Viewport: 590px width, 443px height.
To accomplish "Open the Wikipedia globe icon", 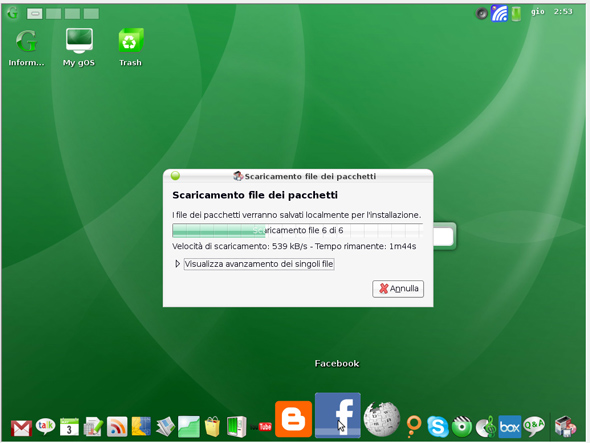I will point(382,419).
